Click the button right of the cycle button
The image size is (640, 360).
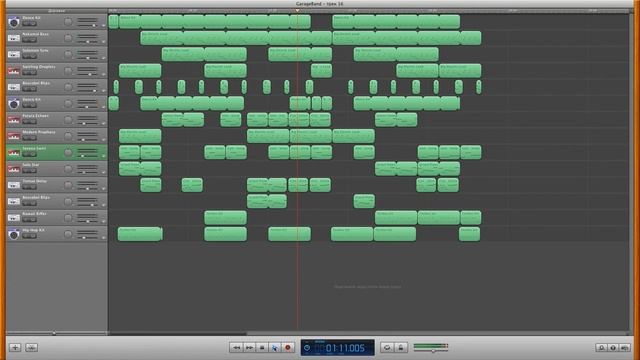400,347
